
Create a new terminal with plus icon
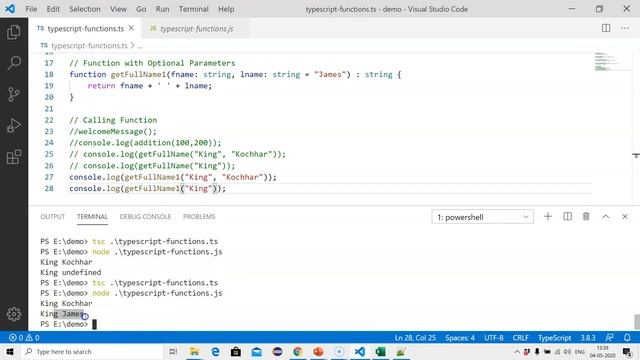point(548,217)
